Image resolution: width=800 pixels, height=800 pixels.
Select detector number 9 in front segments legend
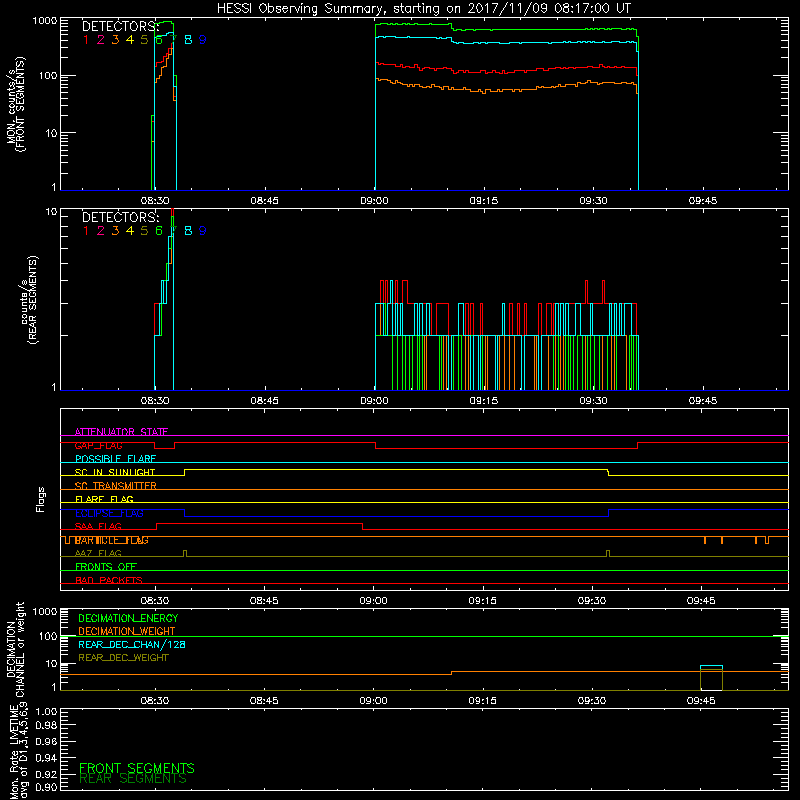[203, 40]
